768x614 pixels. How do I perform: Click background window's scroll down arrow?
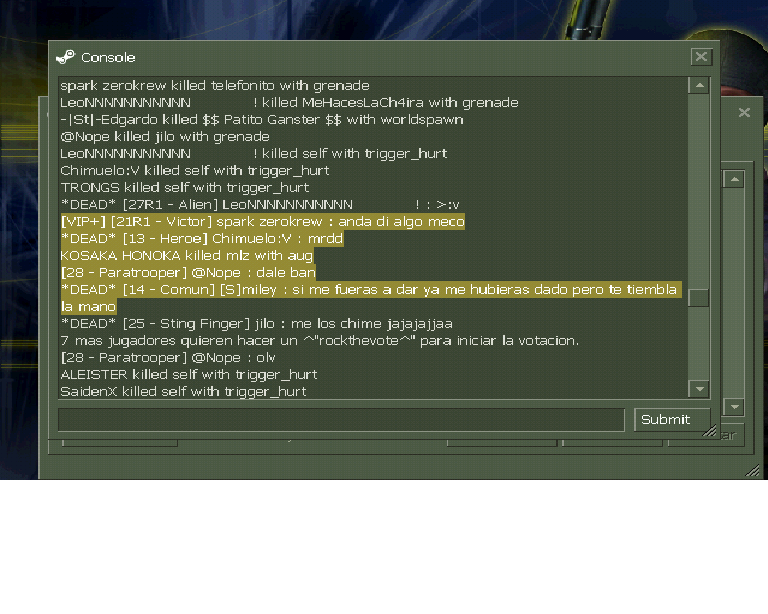734,406
